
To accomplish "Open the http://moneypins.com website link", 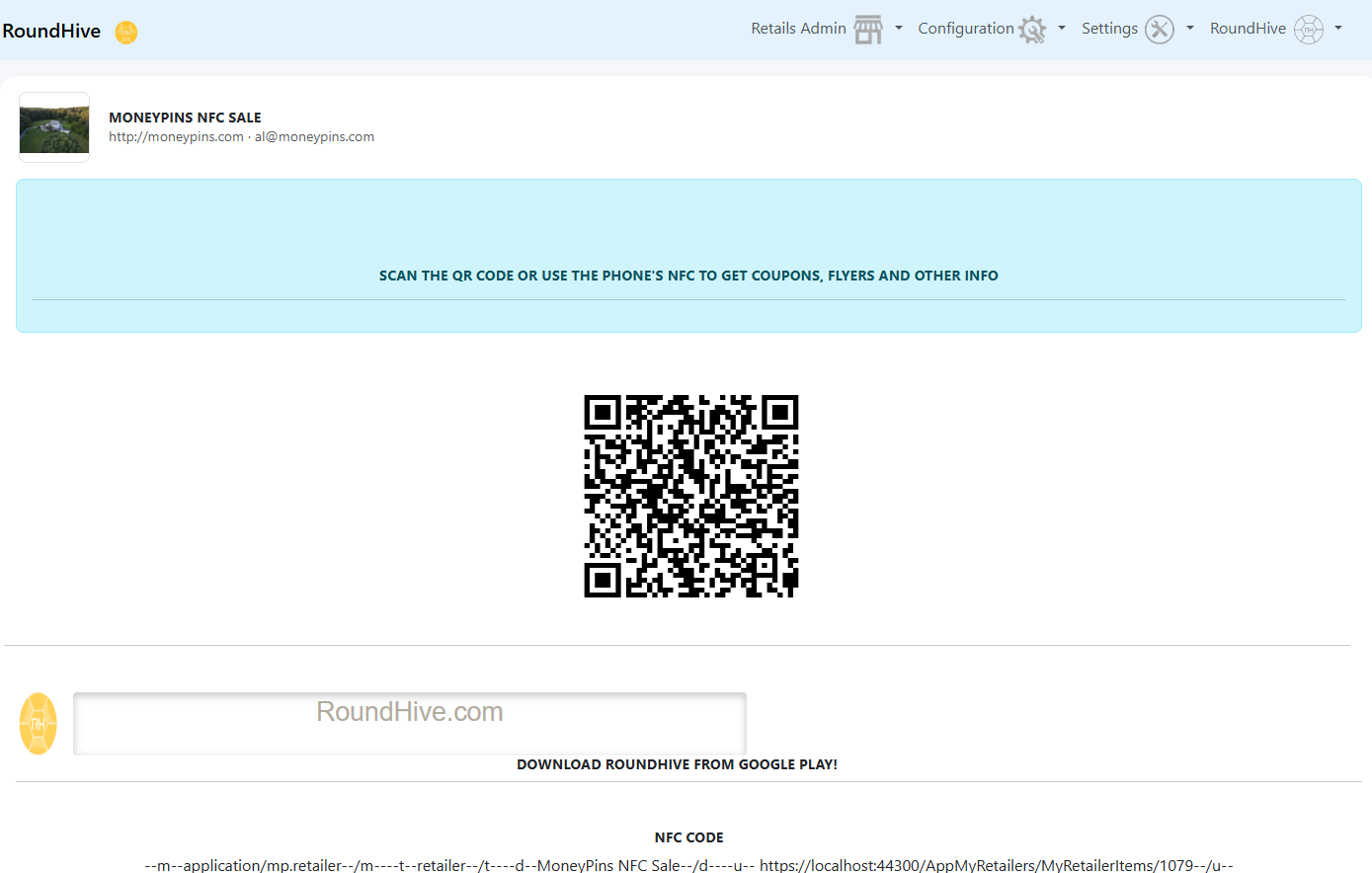I will click(176, 137).
